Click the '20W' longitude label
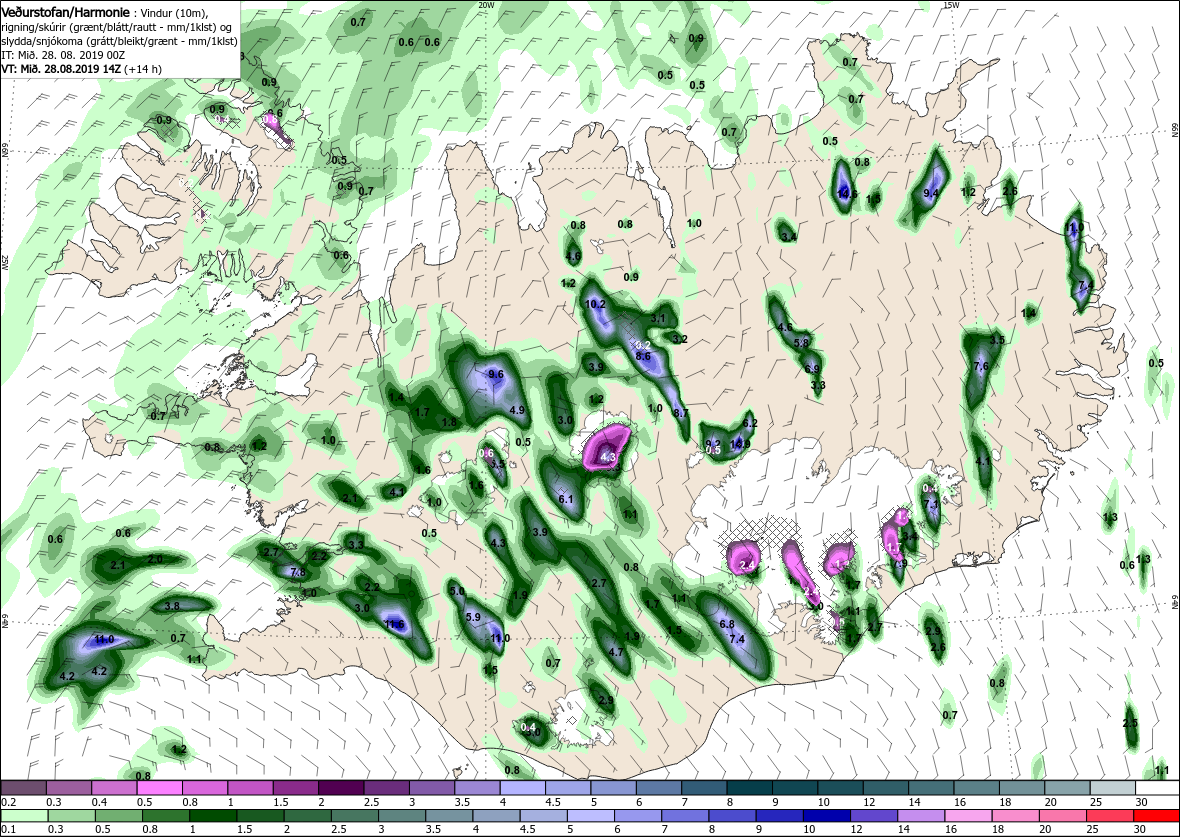The image size is (1180, 837). (486, 5)
